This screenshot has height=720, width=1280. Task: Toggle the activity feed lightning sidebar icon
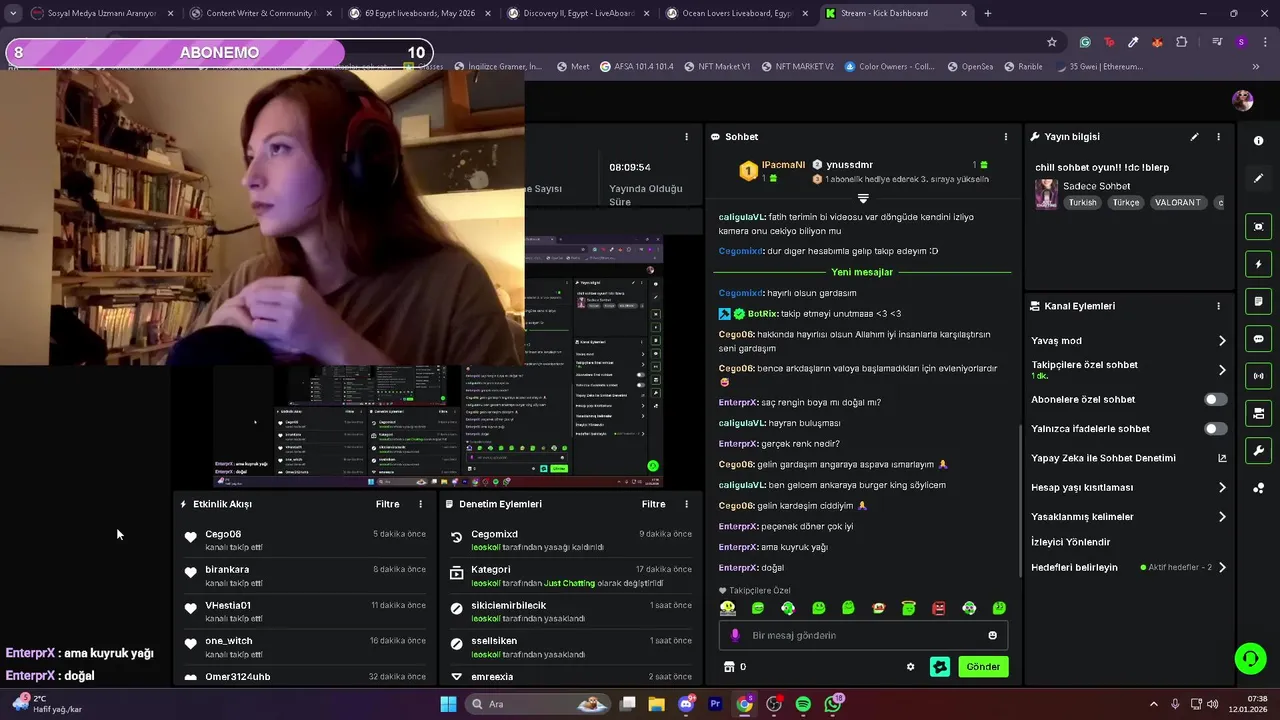tap(1258, 265)
